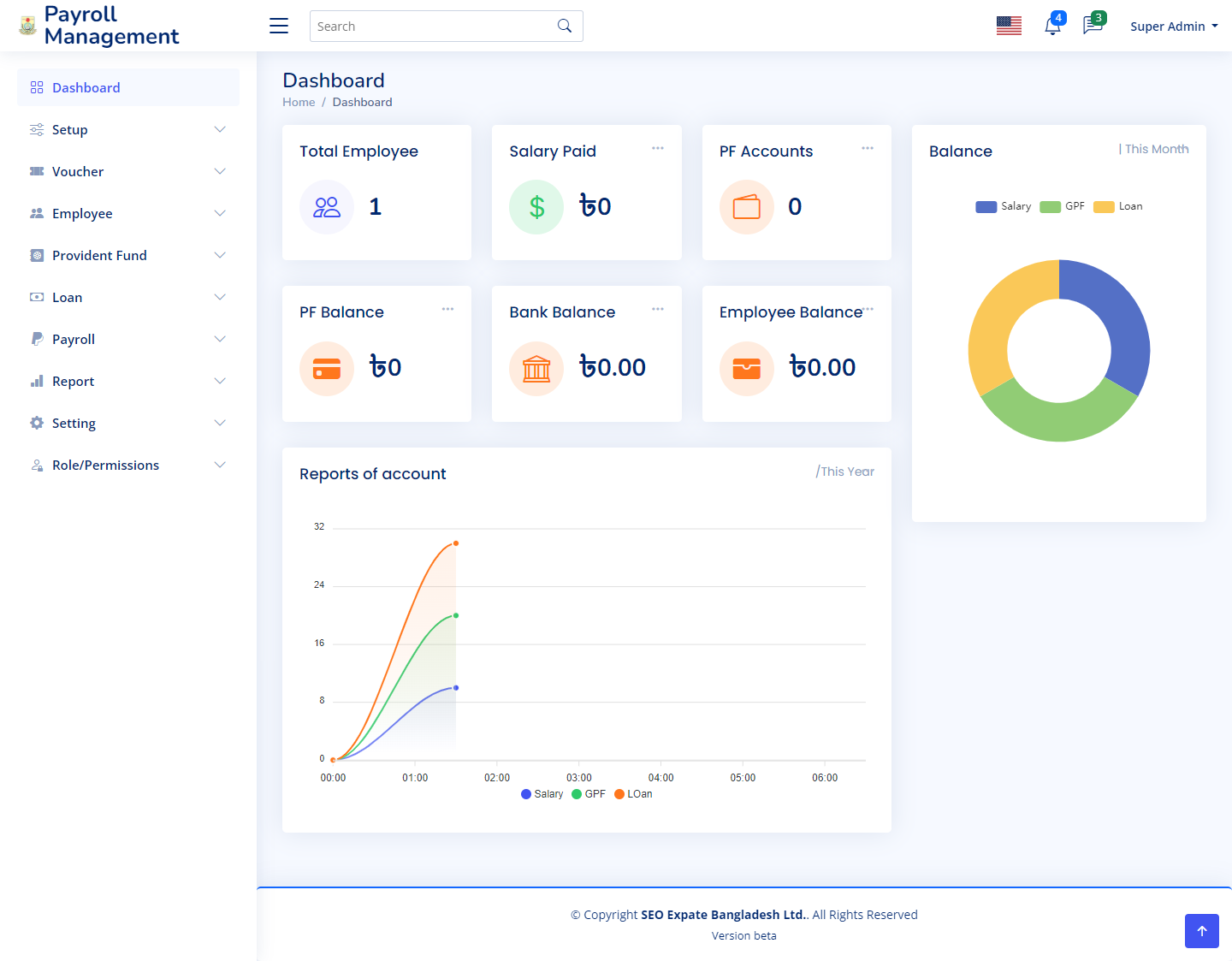
Task: Select the Report sidebar item
Action: pos(128,381)
